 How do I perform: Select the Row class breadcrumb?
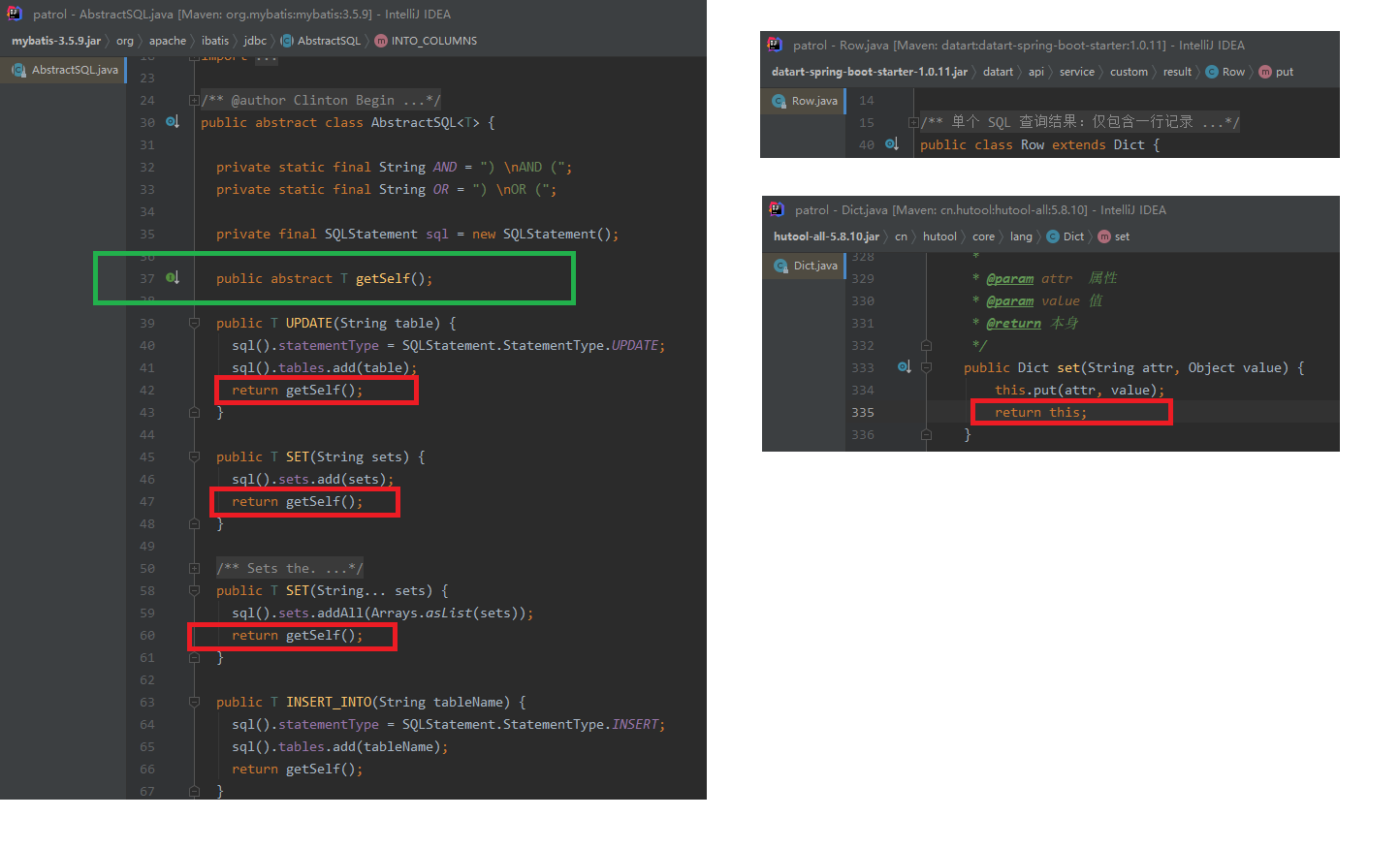1225,72
